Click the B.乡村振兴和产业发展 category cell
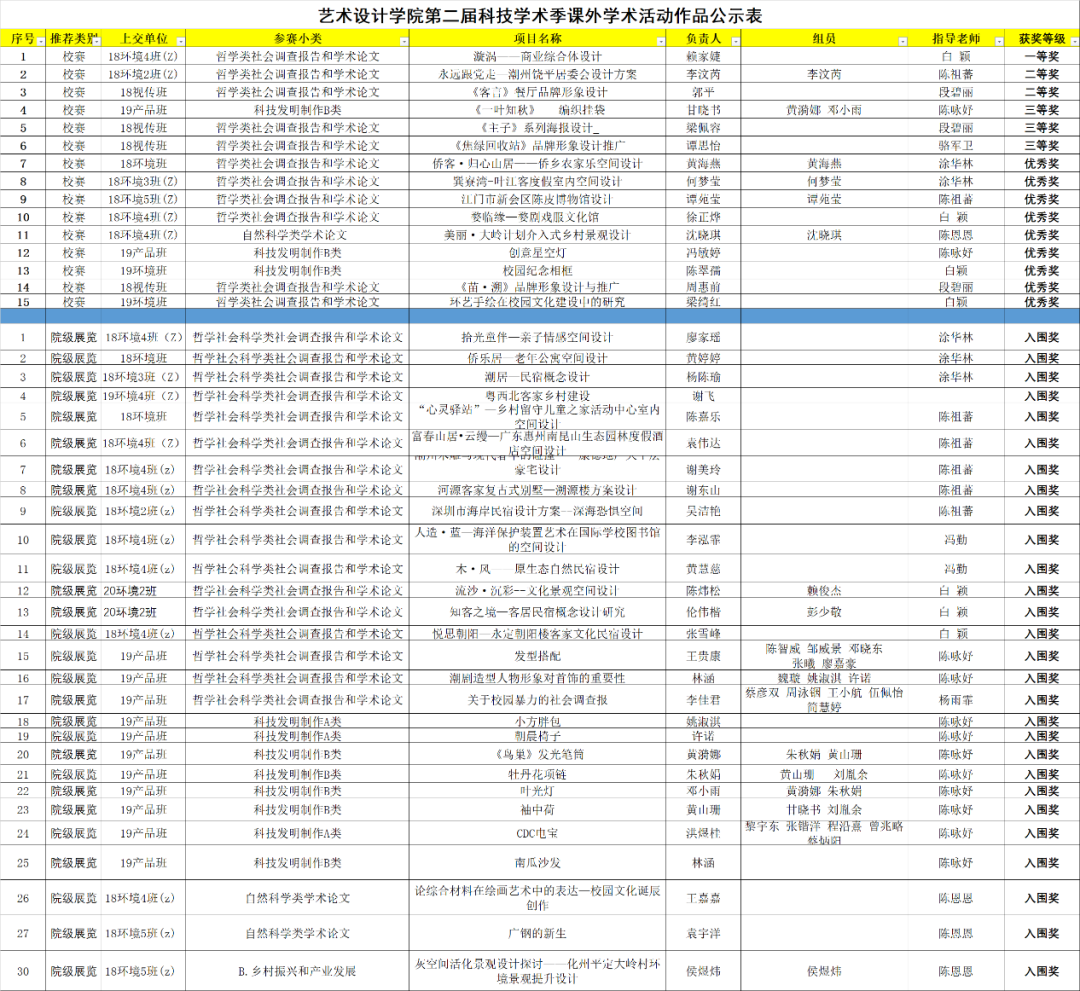This screenshot has height=991, width=1080. 297,970
